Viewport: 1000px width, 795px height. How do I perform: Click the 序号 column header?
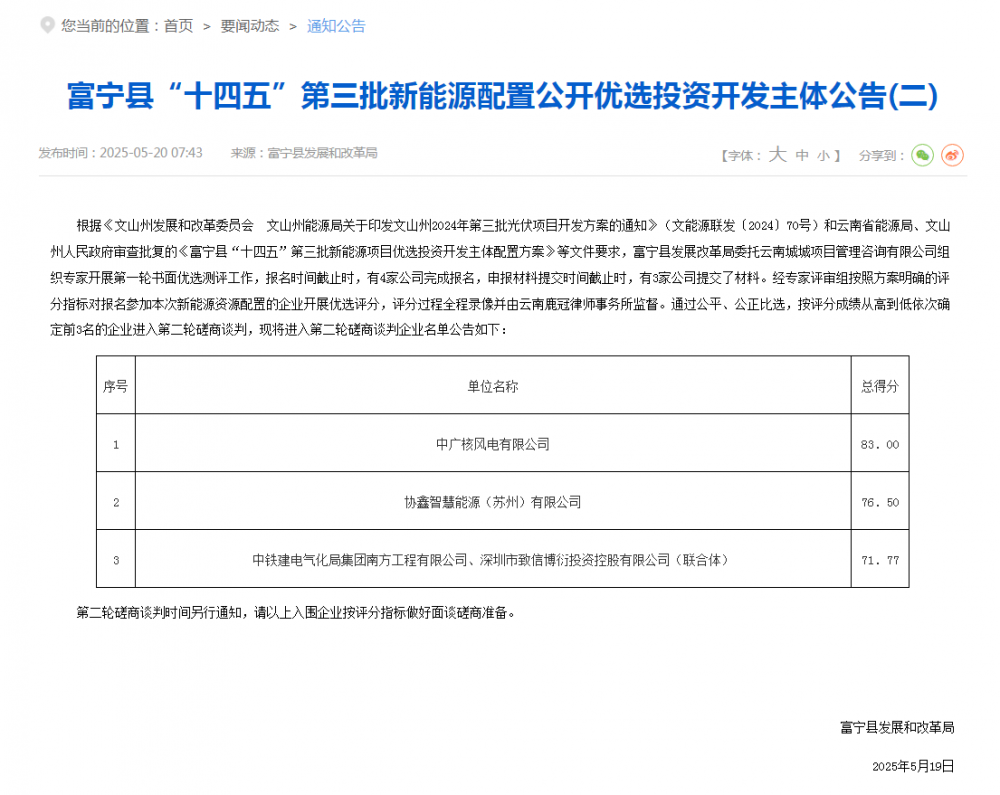[x=115, y=386]
